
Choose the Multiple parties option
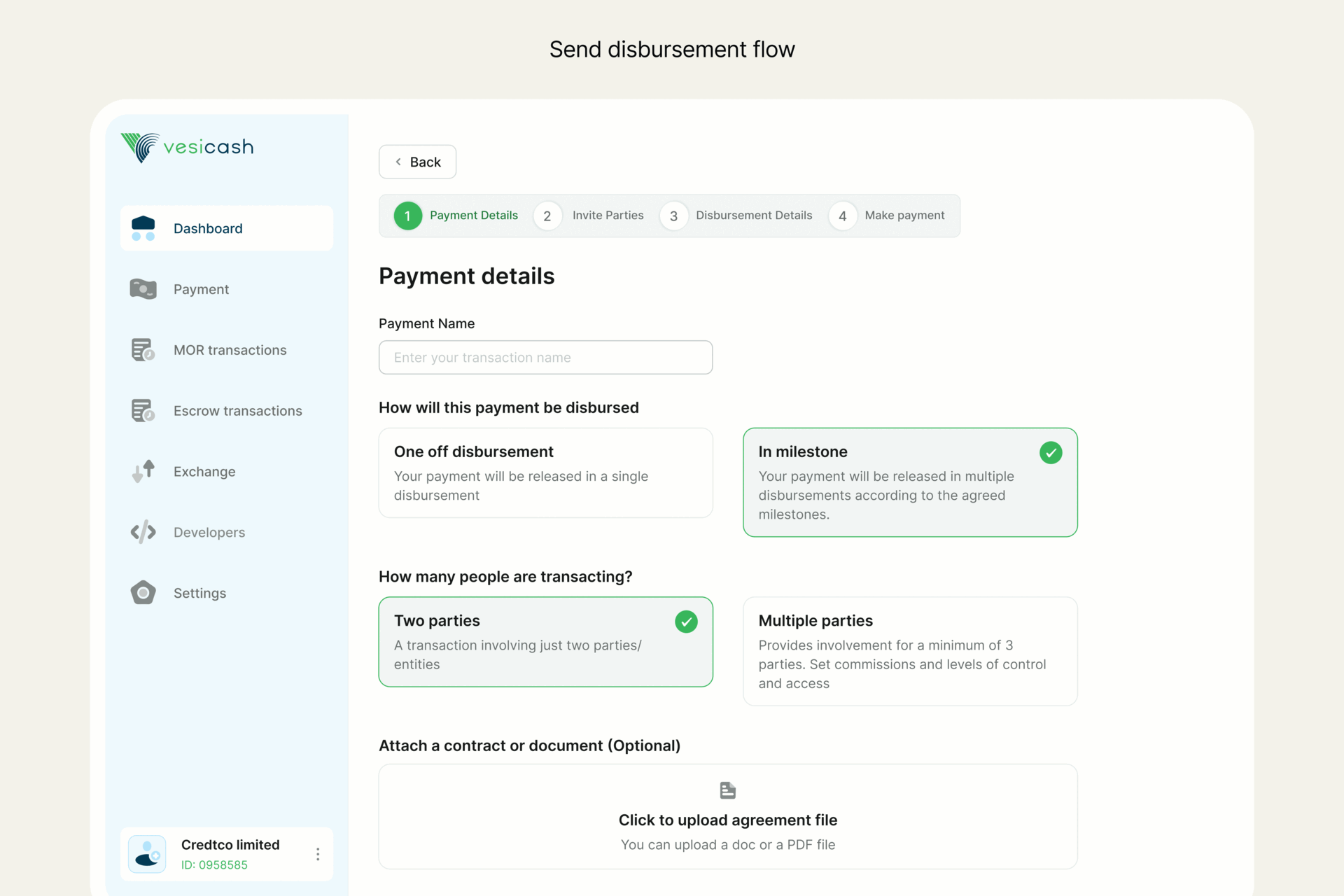(909, 651)
